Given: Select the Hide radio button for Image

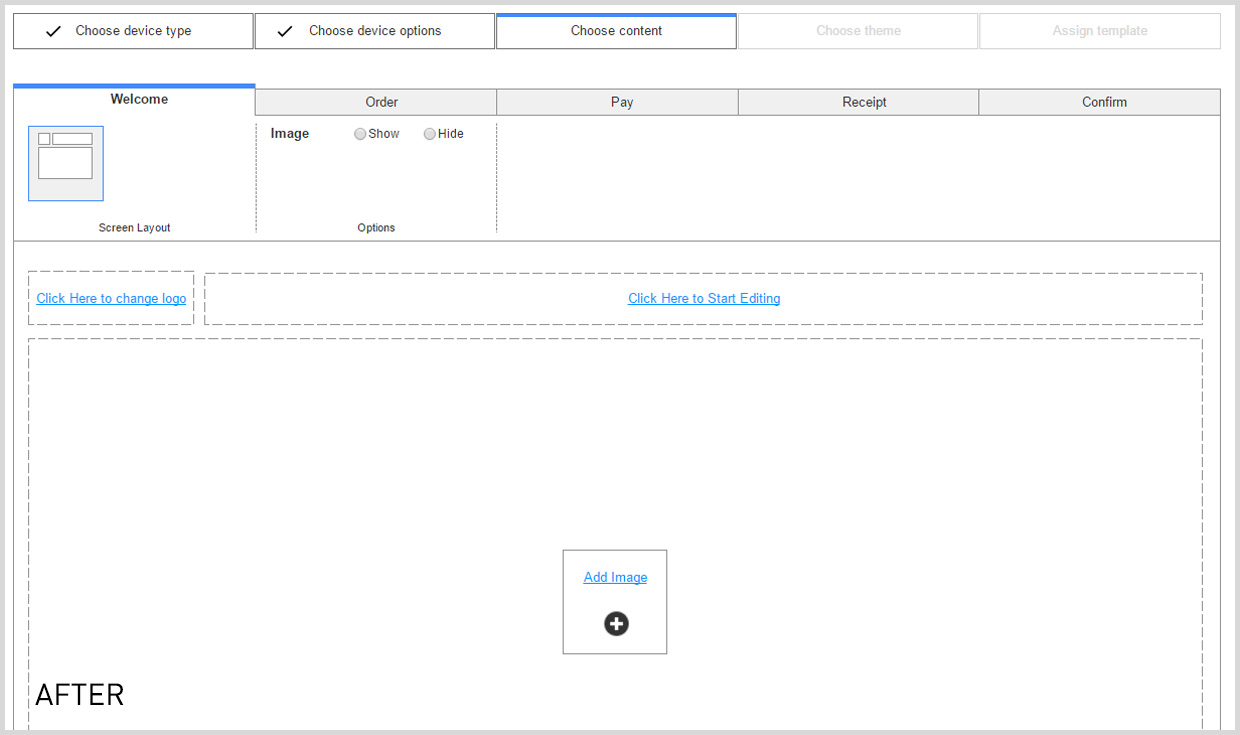Looking at the screenshot, I should (x=430, y=134).
